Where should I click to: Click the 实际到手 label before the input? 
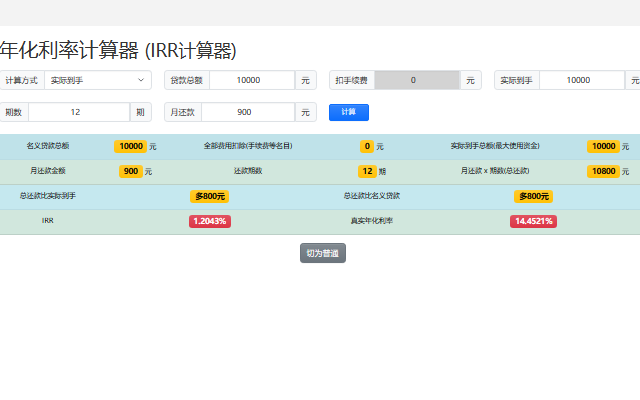coord(517,80)
